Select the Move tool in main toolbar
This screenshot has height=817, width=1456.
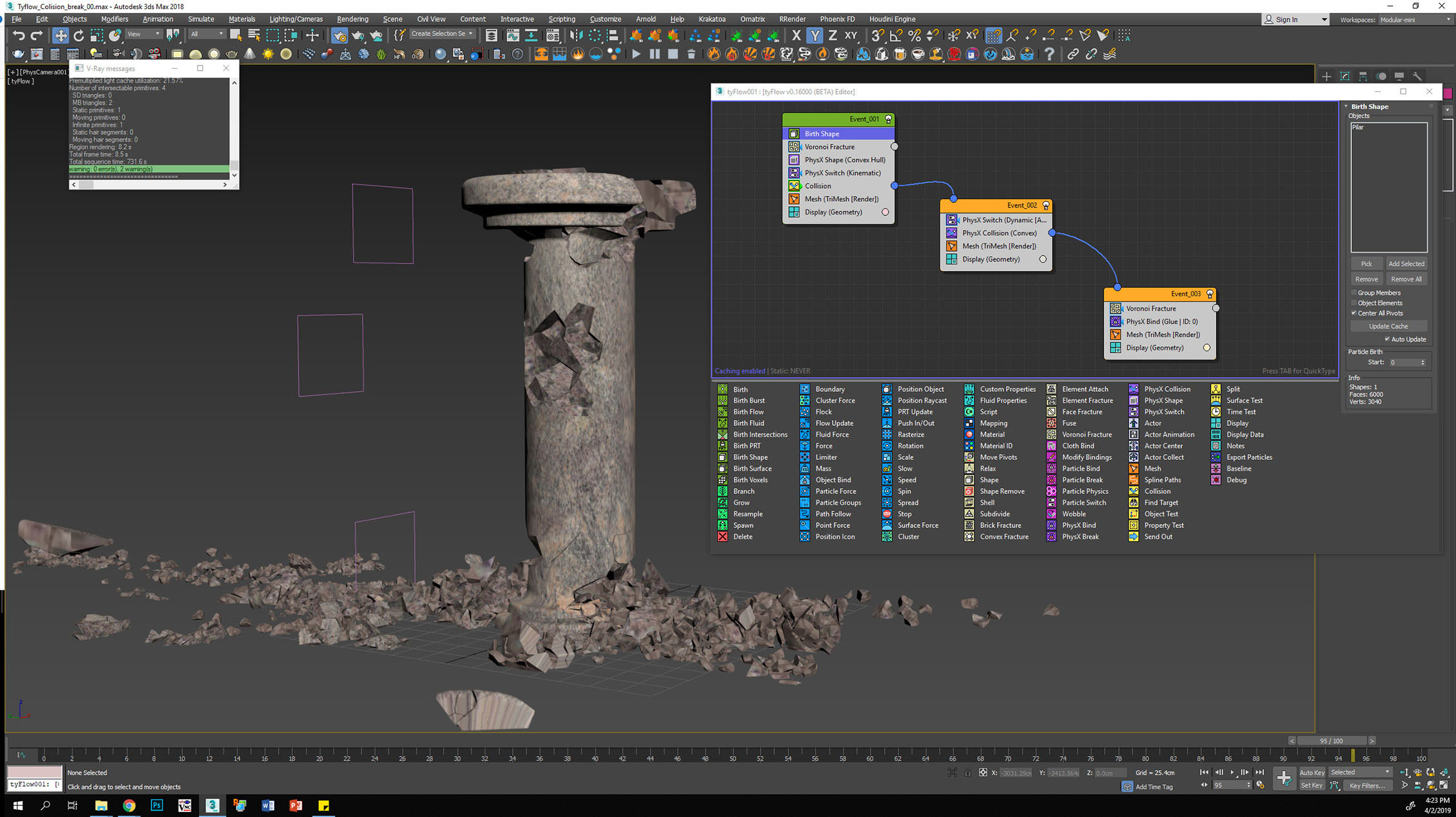(x=60, y=35)
